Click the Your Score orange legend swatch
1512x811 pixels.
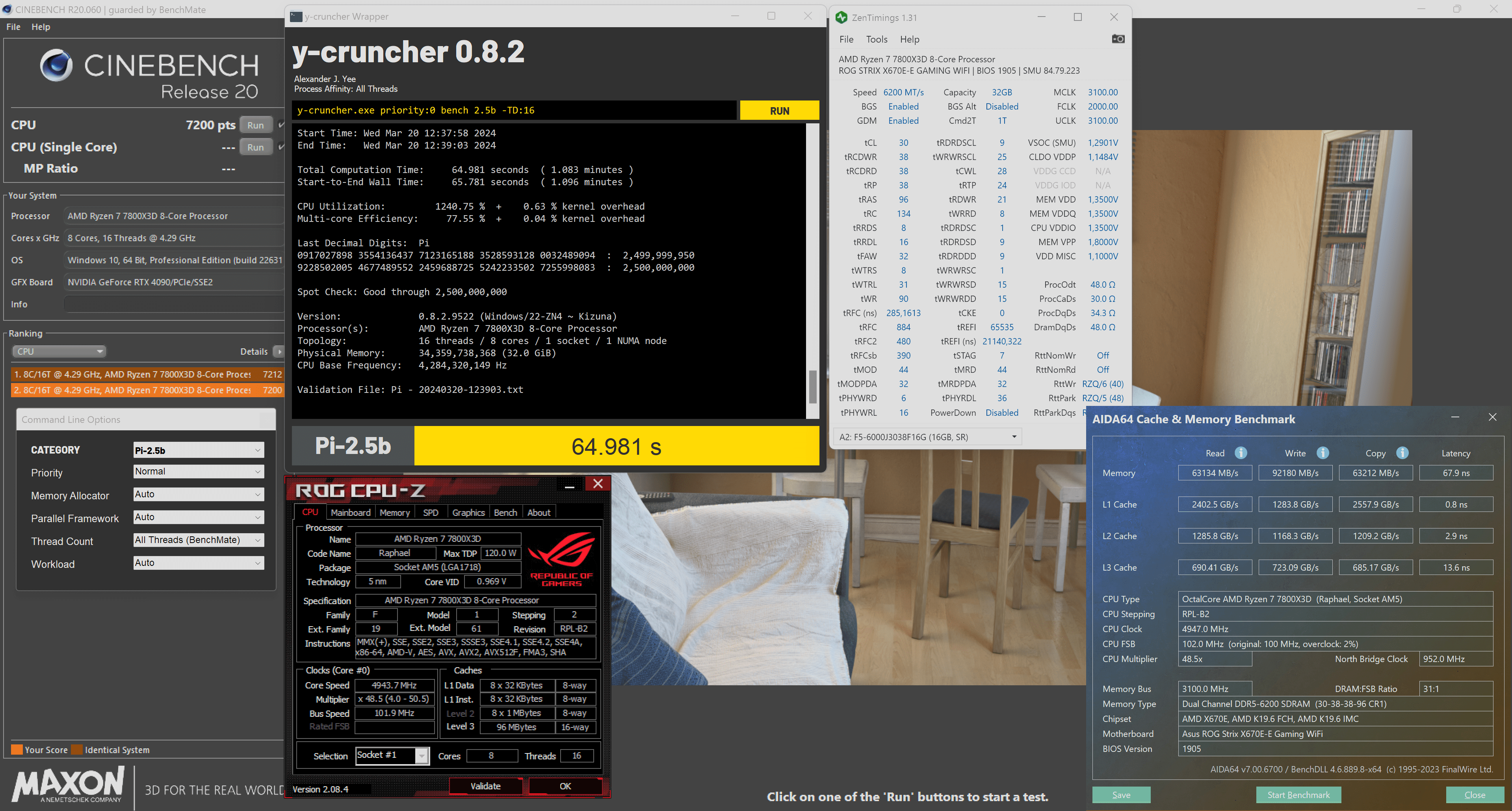(x=17, y=750)
